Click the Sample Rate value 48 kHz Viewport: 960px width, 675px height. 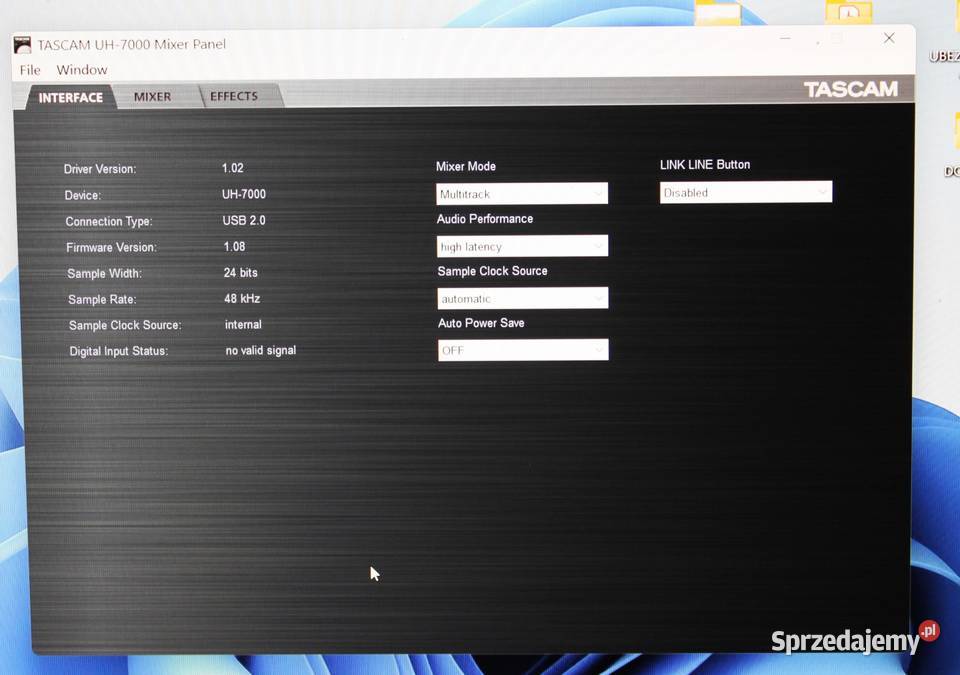click(242, 299)
